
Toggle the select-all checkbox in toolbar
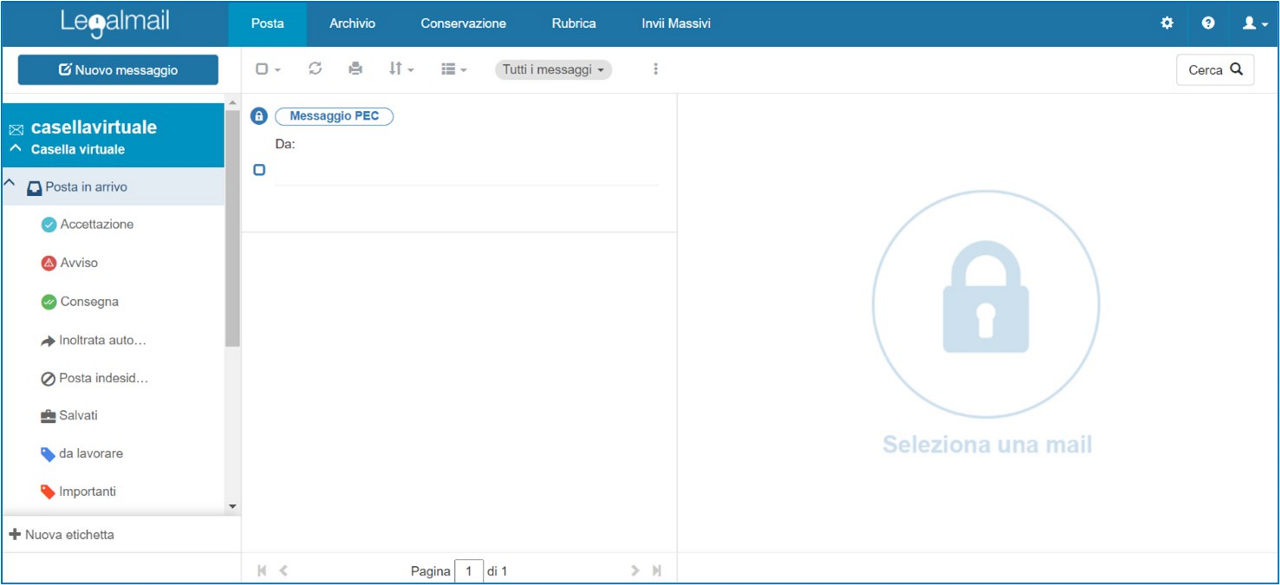(x=262, y=69)
